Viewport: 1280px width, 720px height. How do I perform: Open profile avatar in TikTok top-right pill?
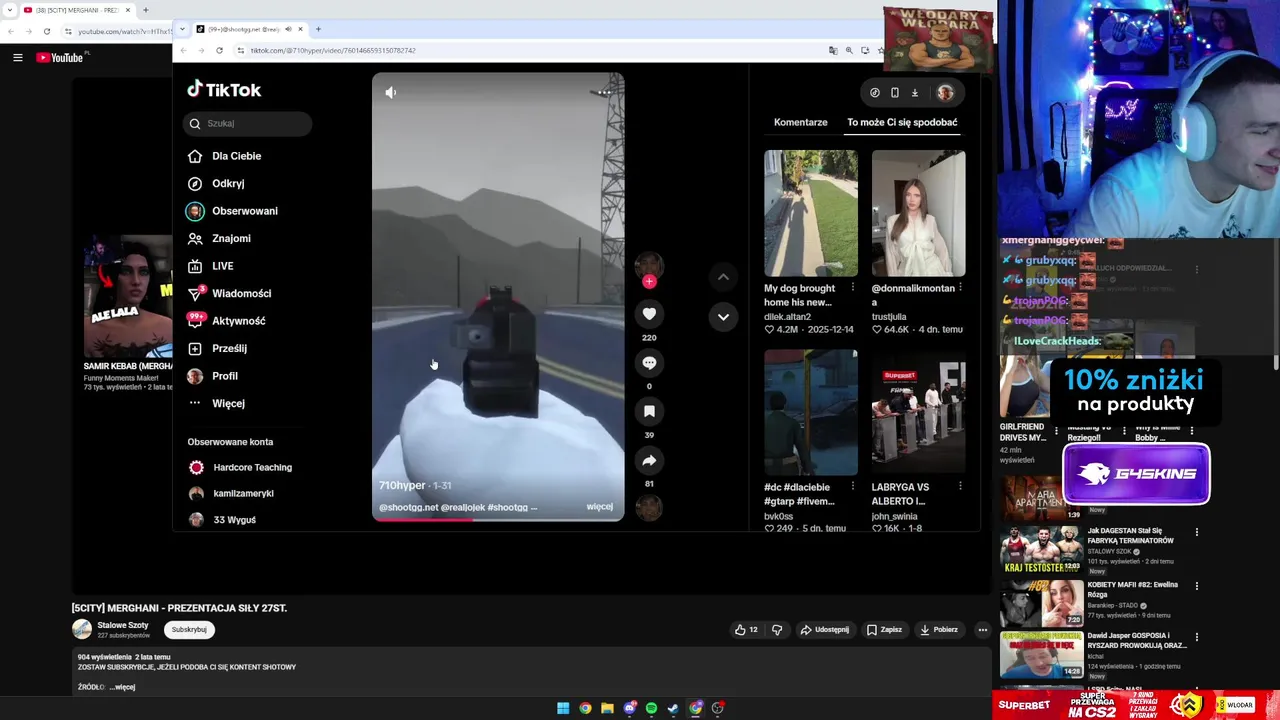point(945,93)
